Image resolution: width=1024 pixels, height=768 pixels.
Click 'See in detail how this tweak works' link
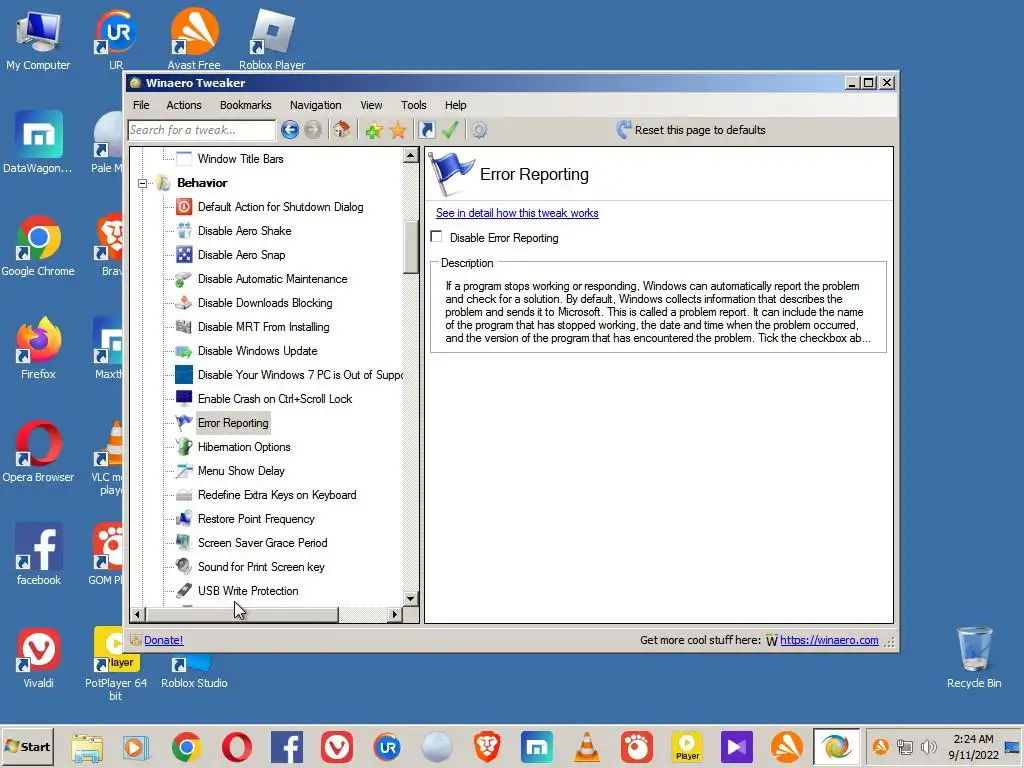pos(517,213)
